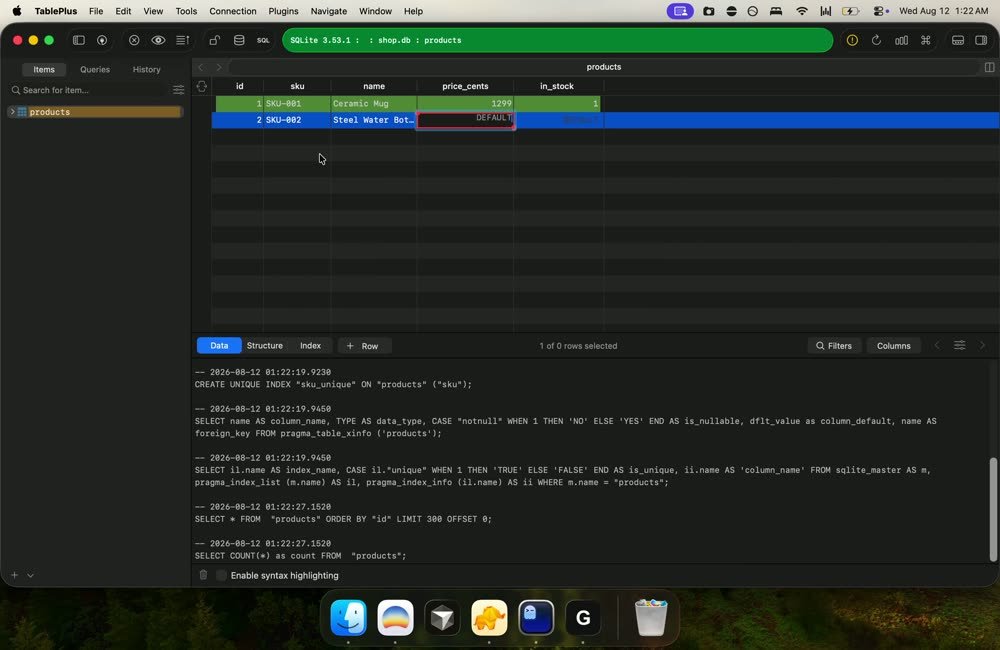Screen dimensions: 1000x650
Task: Click the connection icon beside sidebar toggle
Action: click(x=102, y=40)
